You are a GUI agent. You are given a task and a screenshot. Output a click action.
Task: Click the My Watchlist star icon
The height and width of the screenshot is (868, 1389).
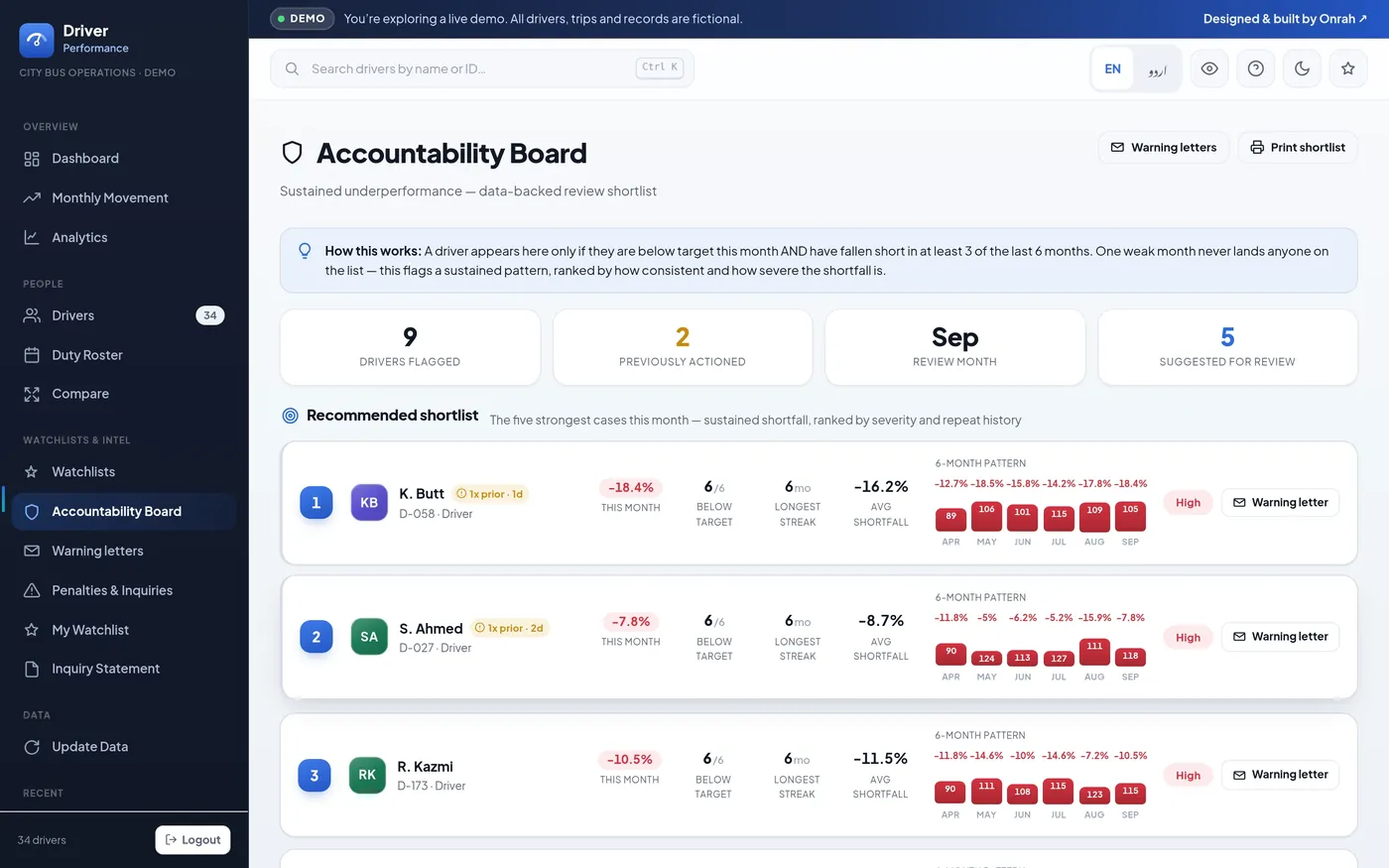coord(32,630)
